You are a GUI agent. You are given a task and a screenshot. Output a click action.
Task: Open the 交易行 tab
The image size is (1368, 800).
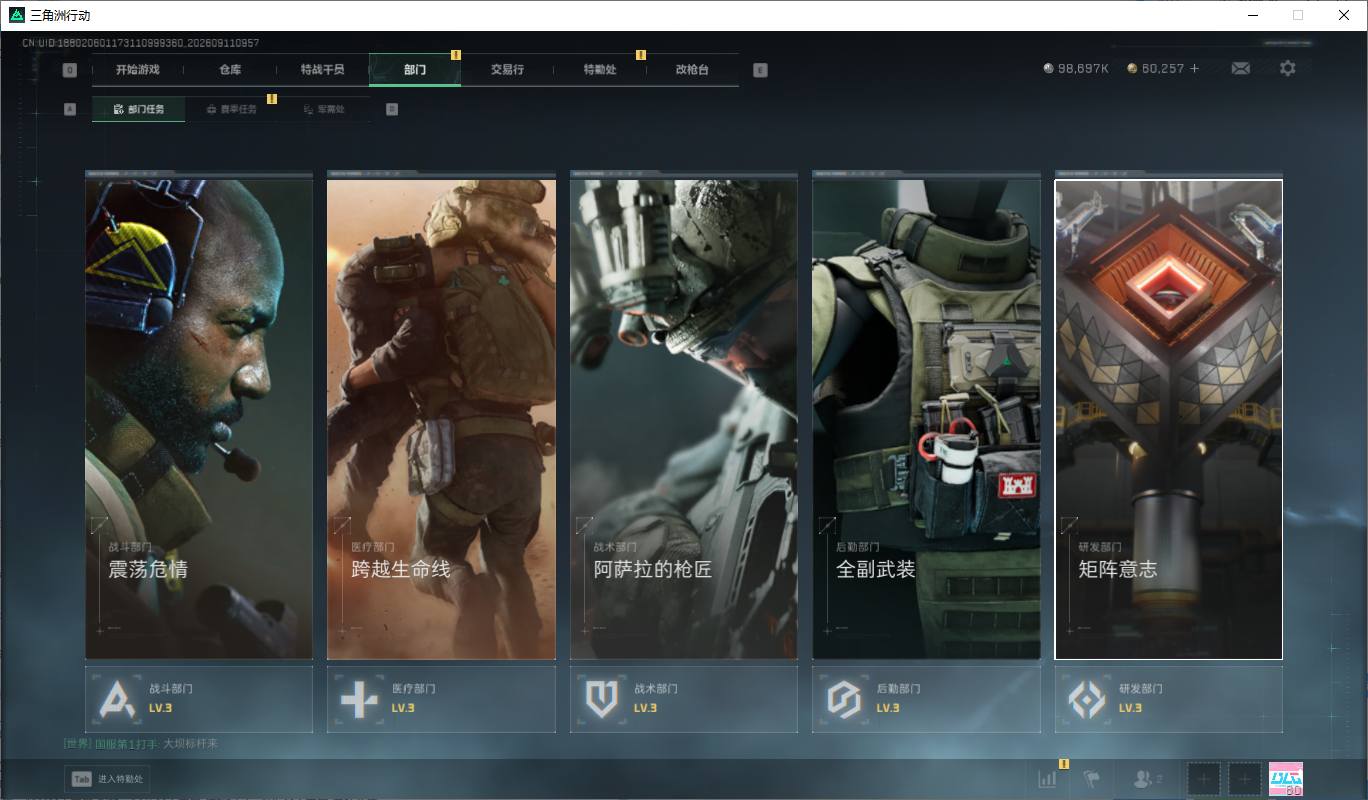507,70
